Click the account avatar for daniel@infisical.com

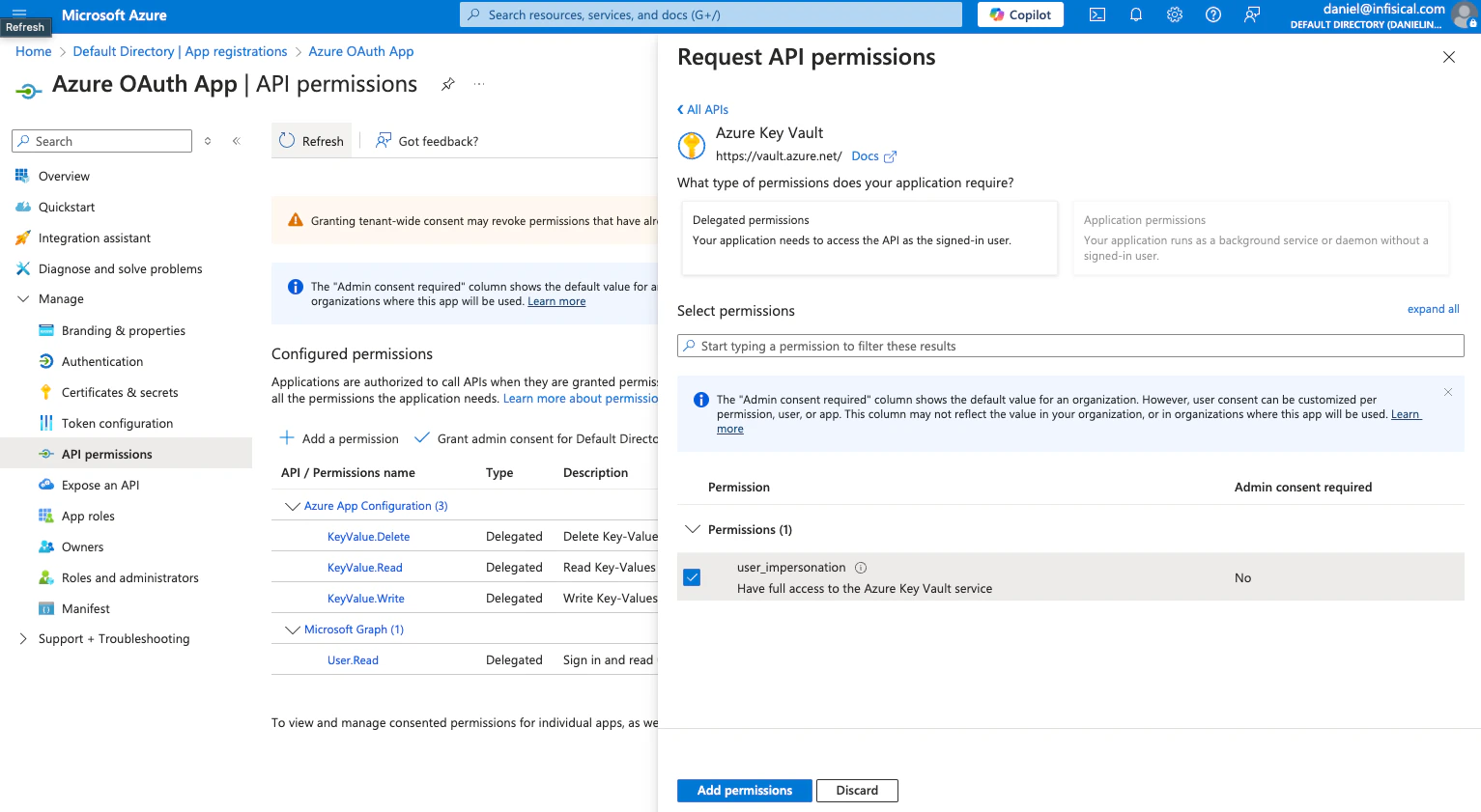(x=1464, y=15)
